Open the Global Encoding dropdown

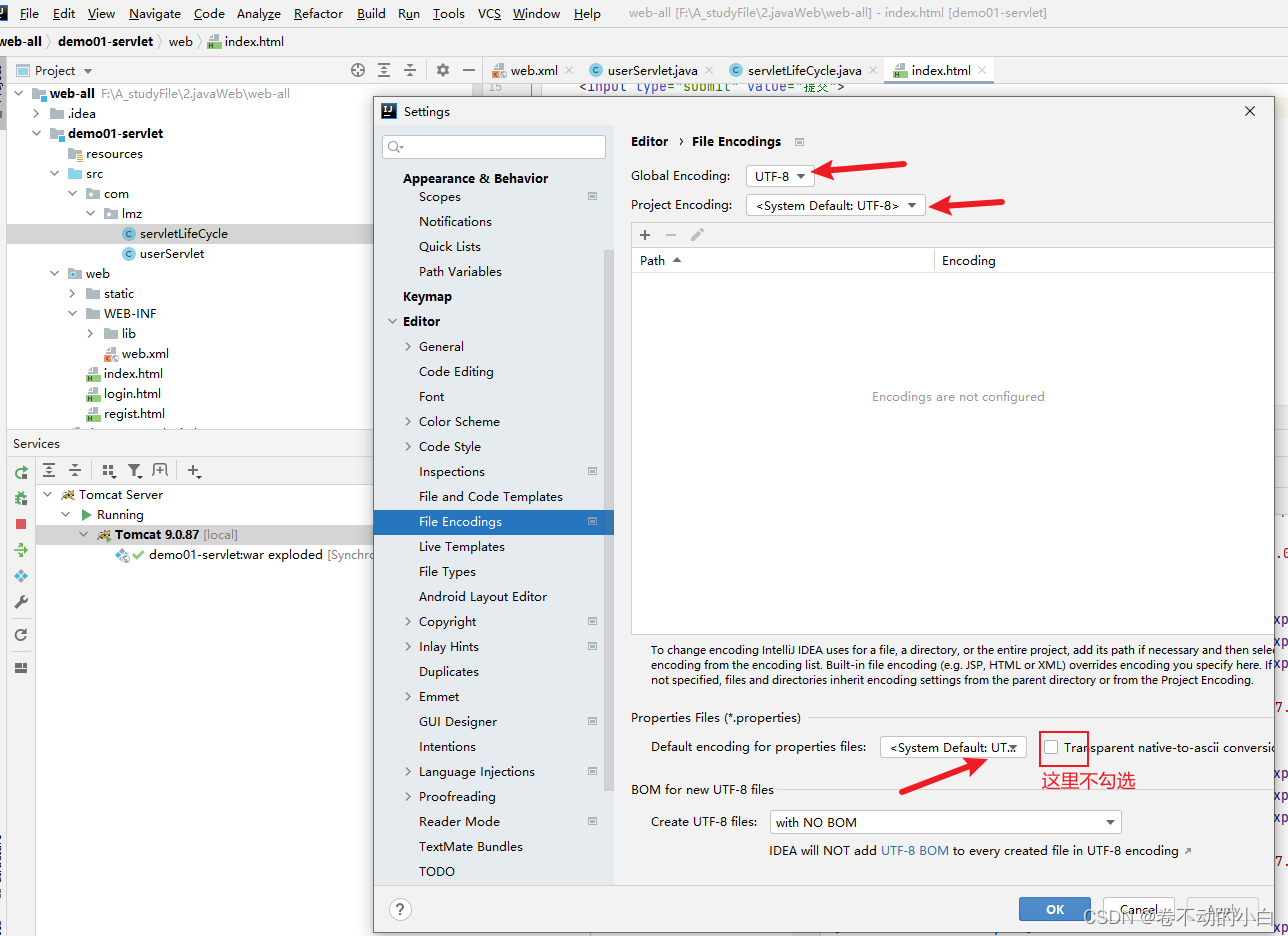click(x=780, y=176)
